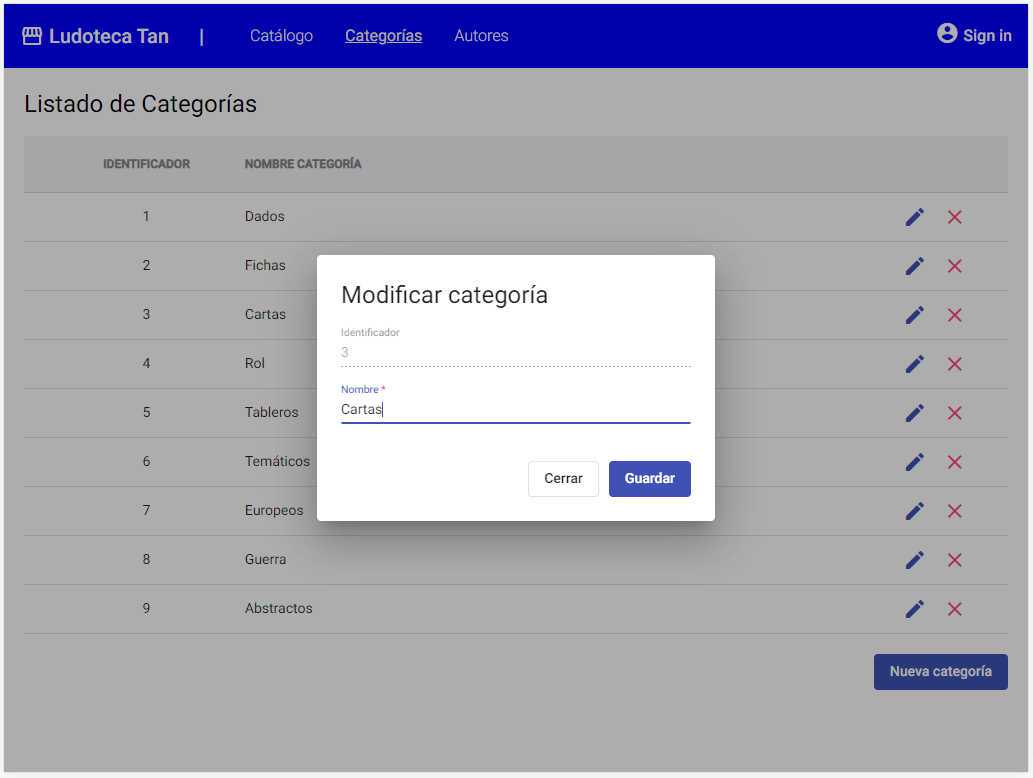Click the edit pencil icon for Abstractos
This screenshot has height=778, width=1033.
coord(914,609)
